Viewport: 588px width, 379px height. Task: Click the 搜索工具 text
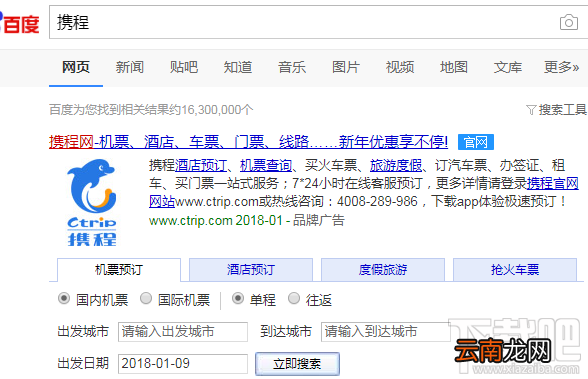click(562, 110)
